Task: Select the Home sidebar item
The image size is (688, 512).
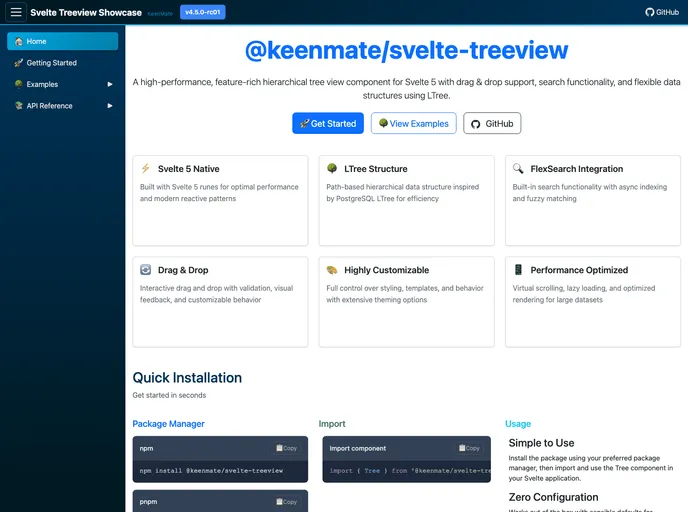Action: pyautogui.click(x=62, y=41)
